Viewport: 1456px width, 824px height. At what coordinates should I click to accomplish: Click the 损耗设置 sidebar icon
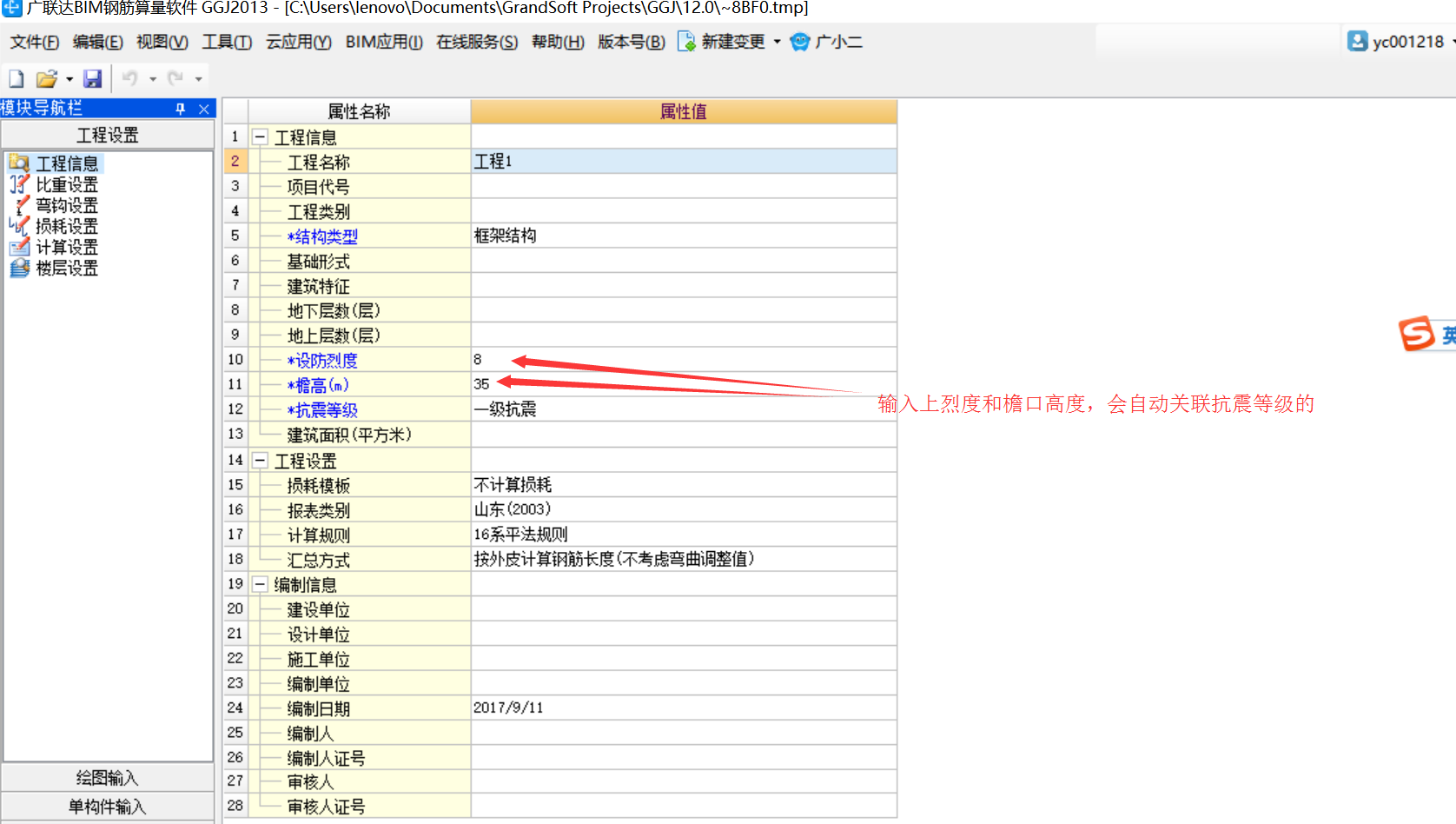click(19, 225)
